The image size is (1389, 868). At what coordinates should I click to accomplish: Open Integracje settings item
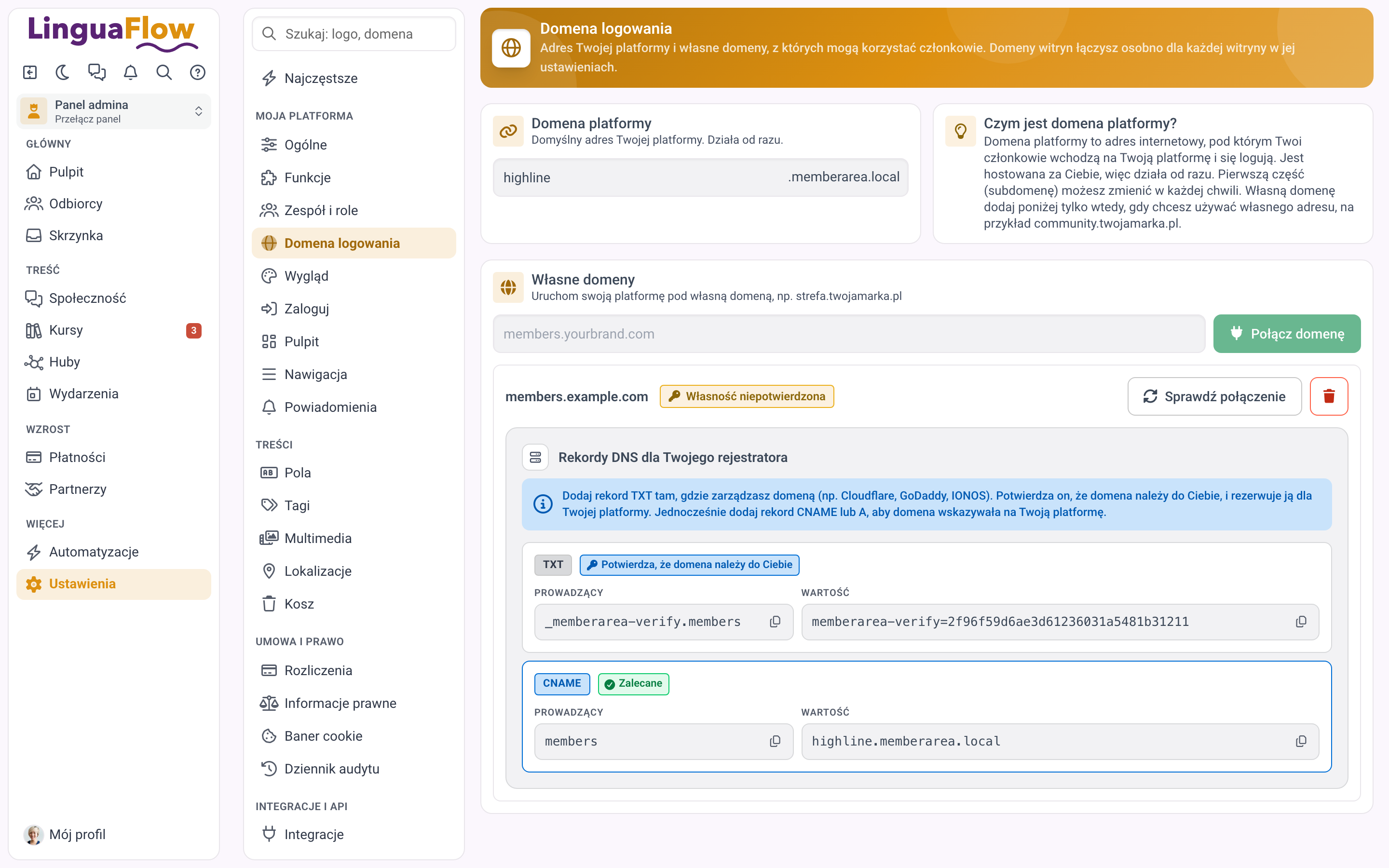pyautogui.click(x=354, y=834)
